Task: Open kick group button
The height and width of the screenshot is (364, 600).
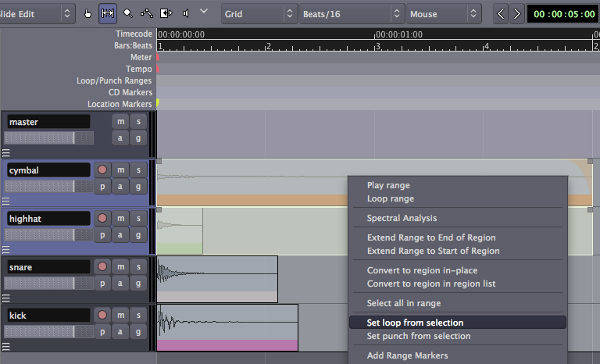Action: click(139, 331)
